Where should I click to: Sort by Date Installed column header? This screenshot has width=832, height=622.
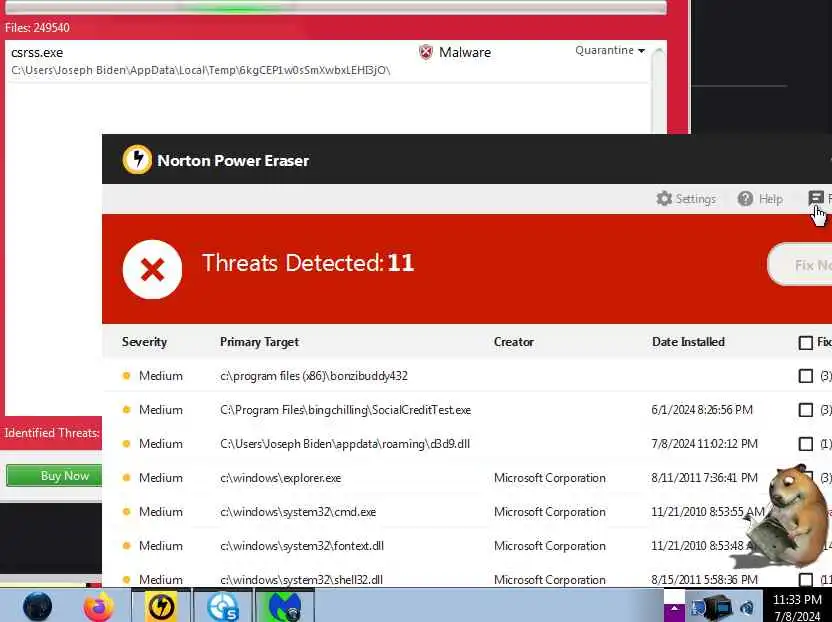[x=688, y=342]
